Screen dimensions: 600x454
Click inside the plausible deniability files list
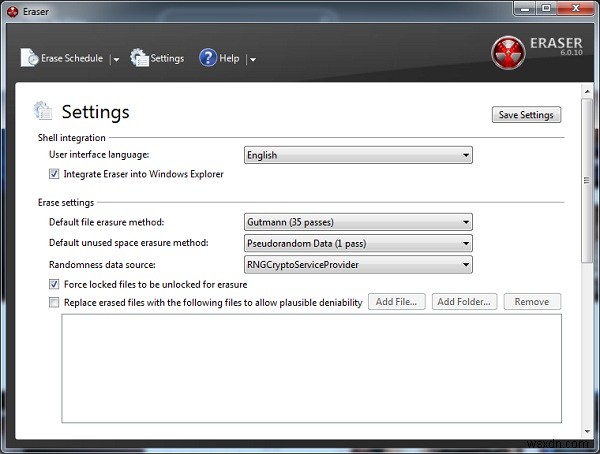coord(311,368)
